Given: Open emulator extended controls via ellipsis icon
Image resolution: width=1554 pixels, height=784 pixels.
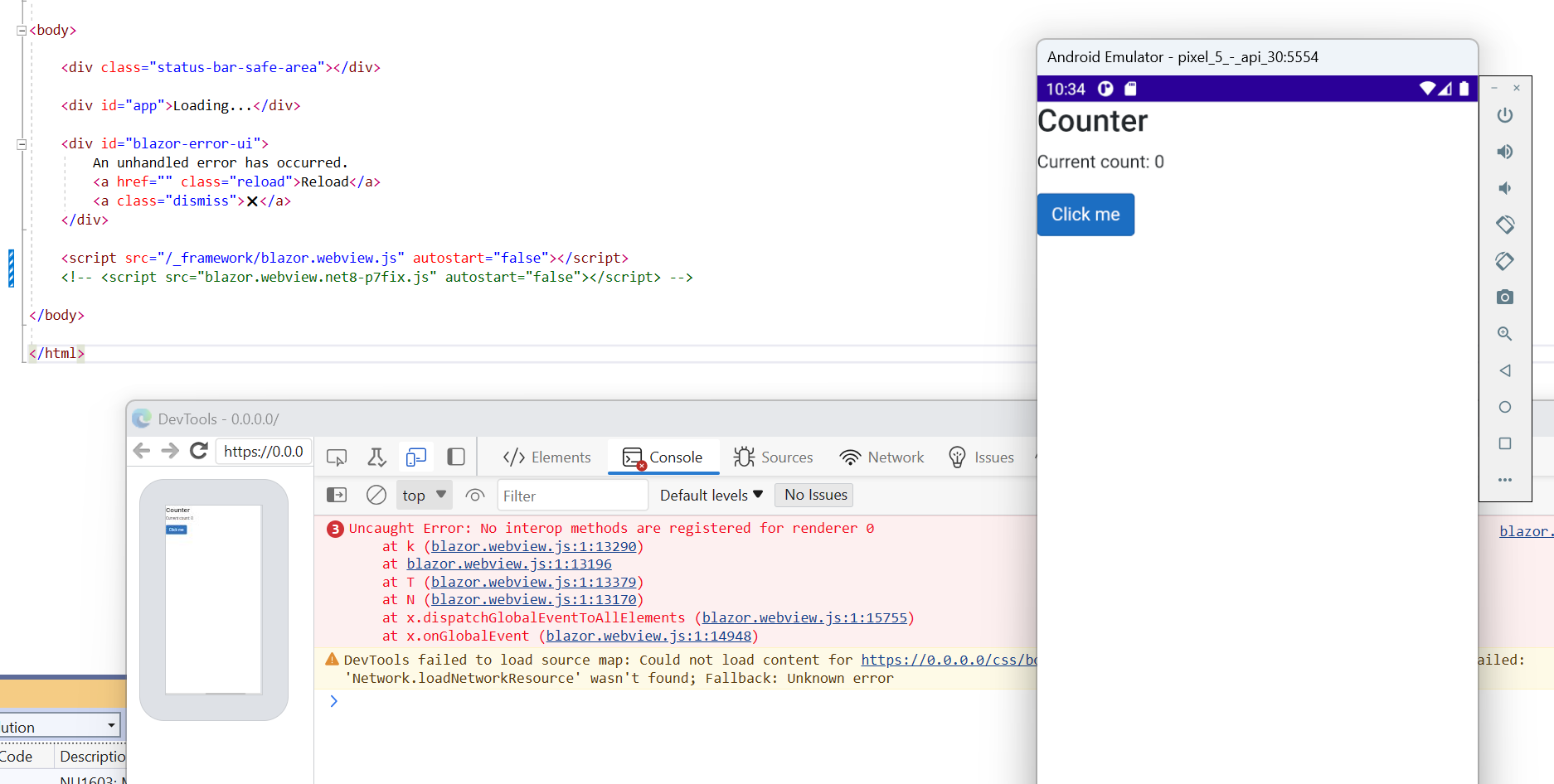Looking at the screenshot, I should pos(1505,480).
